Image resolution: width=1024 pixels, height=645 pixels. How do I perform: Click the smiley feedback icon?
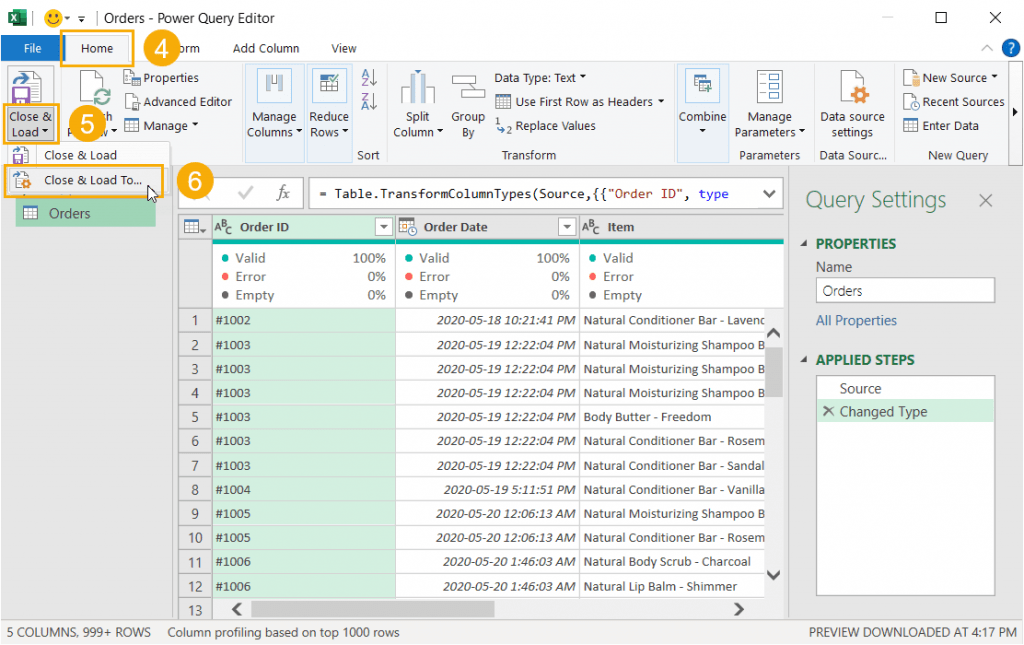53,18
